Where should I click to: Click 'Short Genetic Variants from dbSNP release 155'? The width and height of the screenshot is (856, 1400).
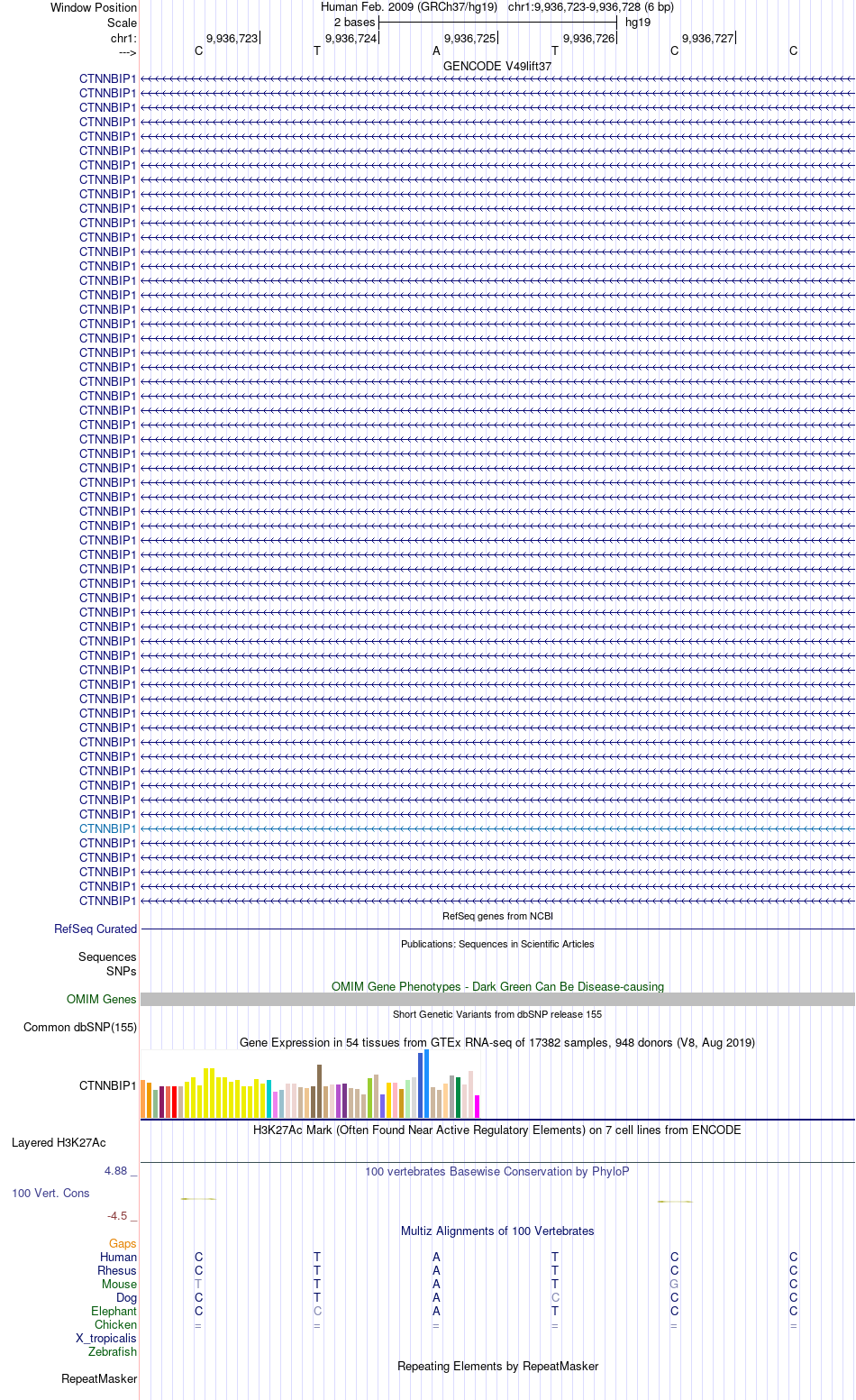[497, 1014]
